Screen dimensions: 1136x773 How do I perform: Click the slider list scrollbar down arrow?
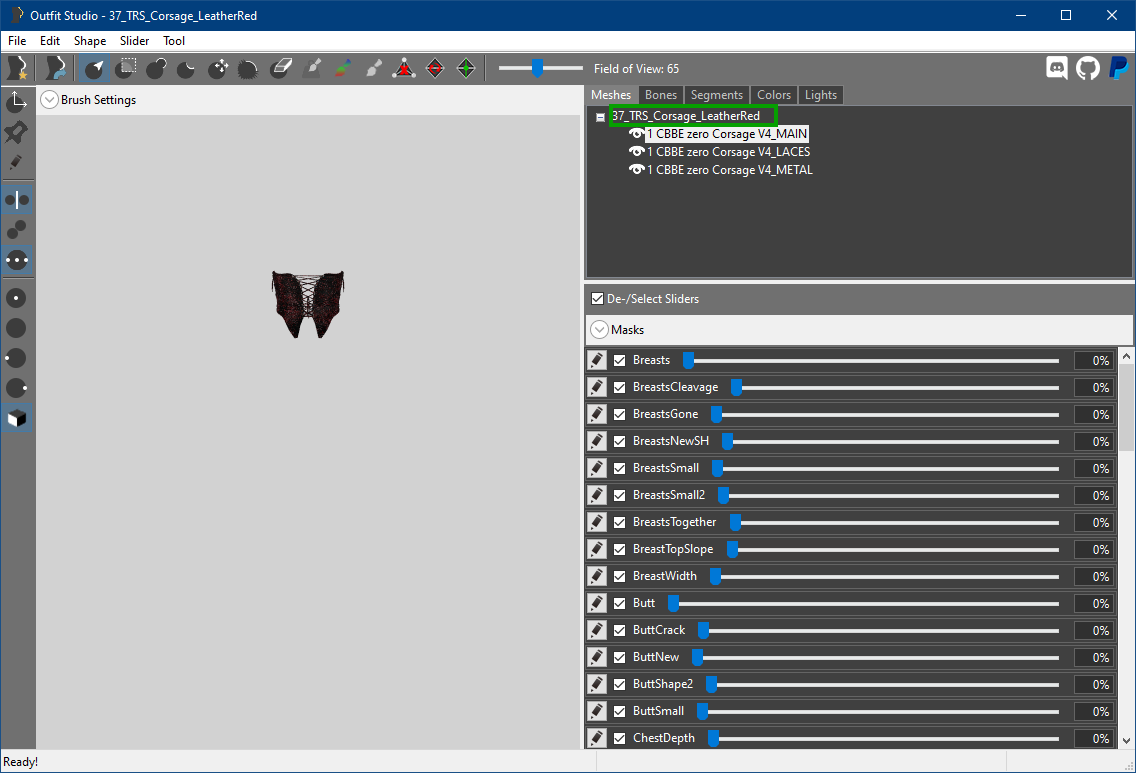click(x=1126, y=740)
